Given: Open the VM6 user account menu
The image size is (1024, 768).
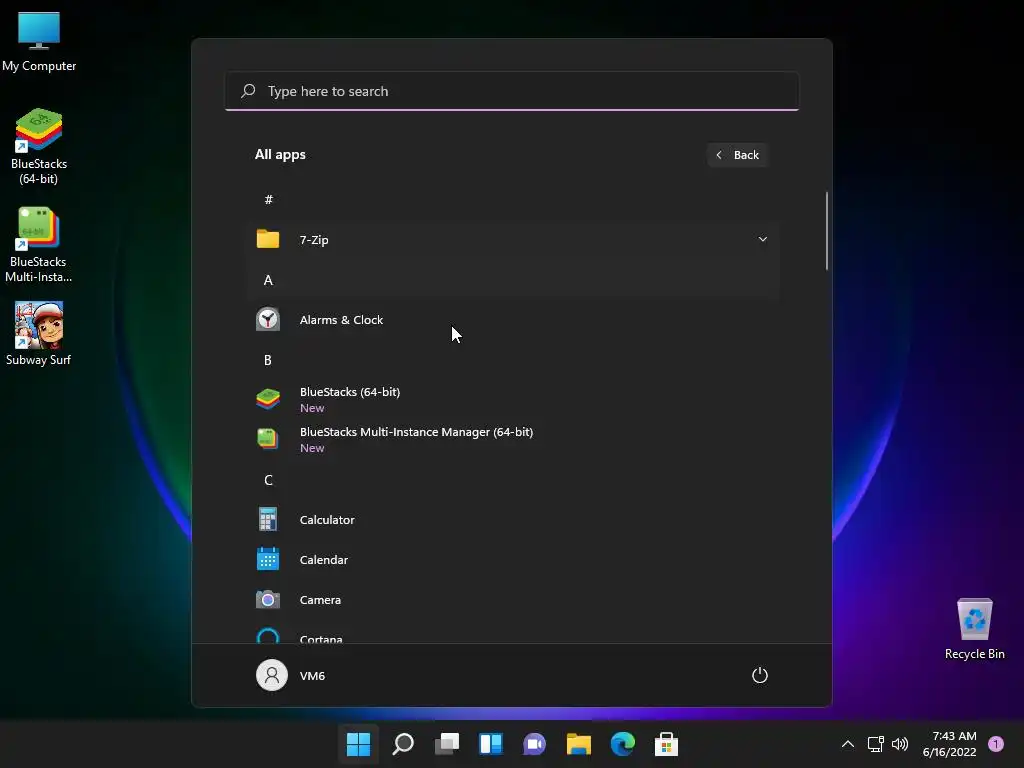Looking at the screenshot, I should pos(291,675).
